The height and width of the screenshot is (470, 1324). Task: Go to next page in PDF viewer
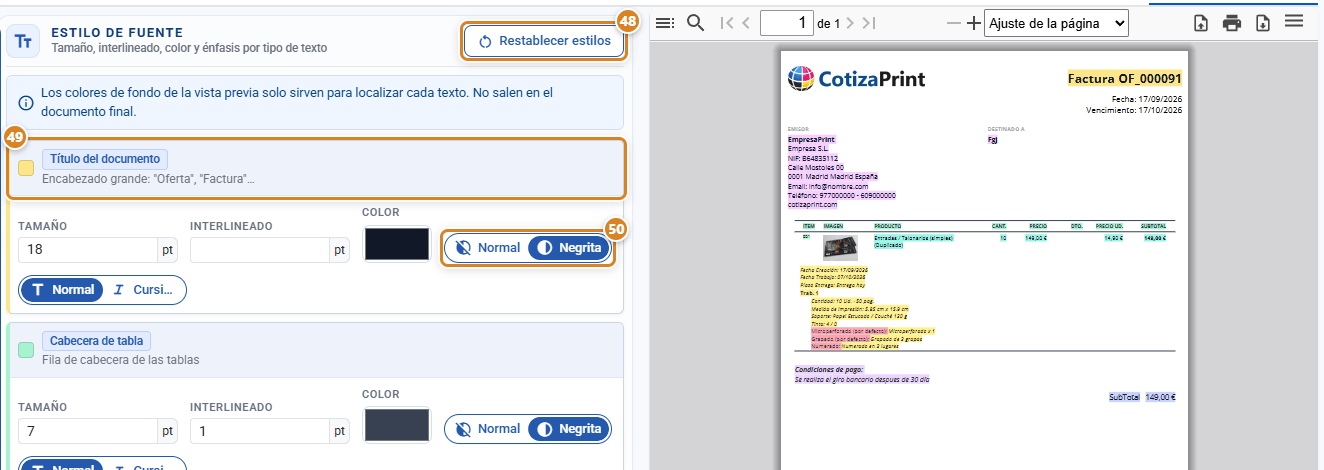pos(850,22)
